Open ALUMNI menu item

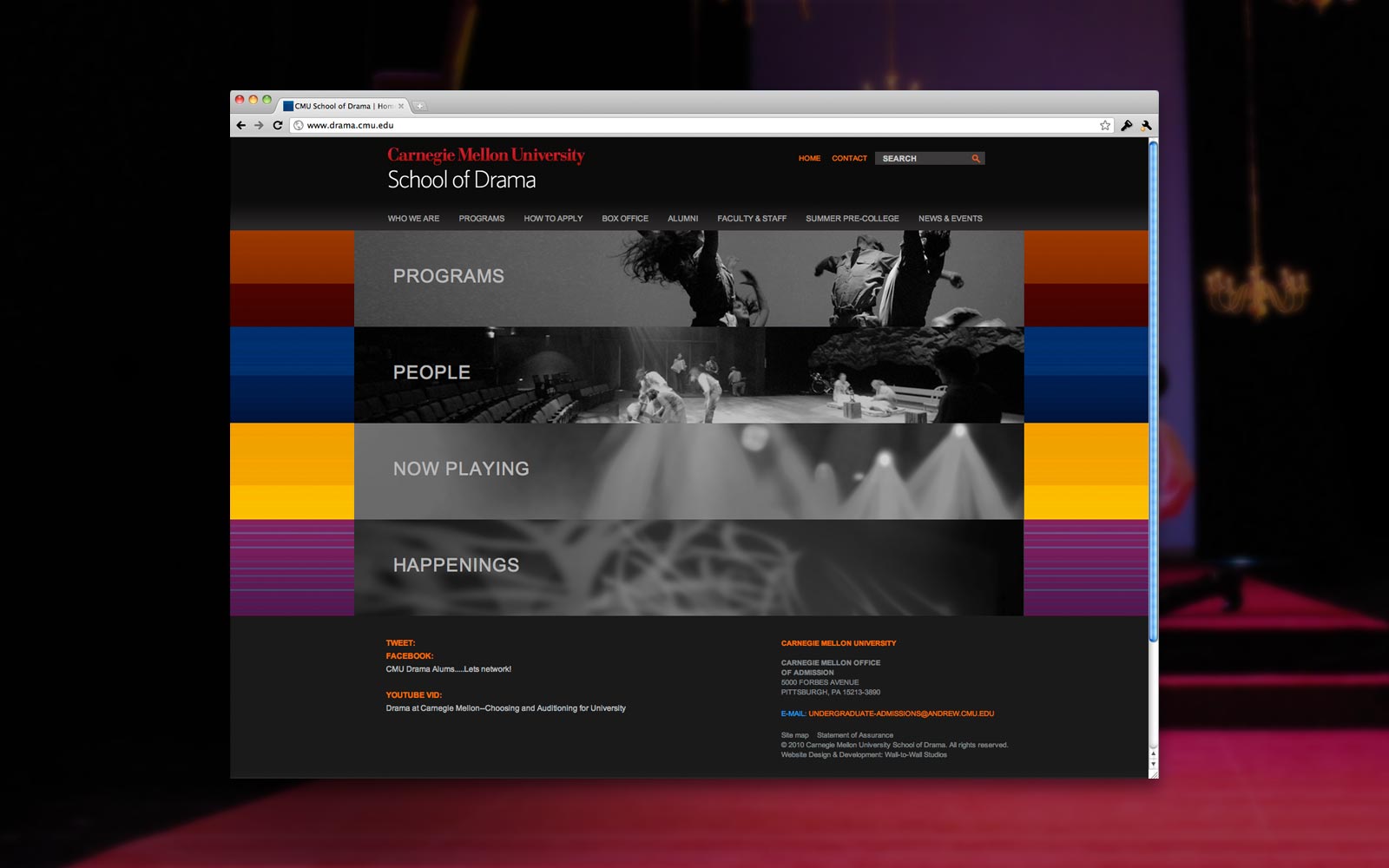click(682, 219)
